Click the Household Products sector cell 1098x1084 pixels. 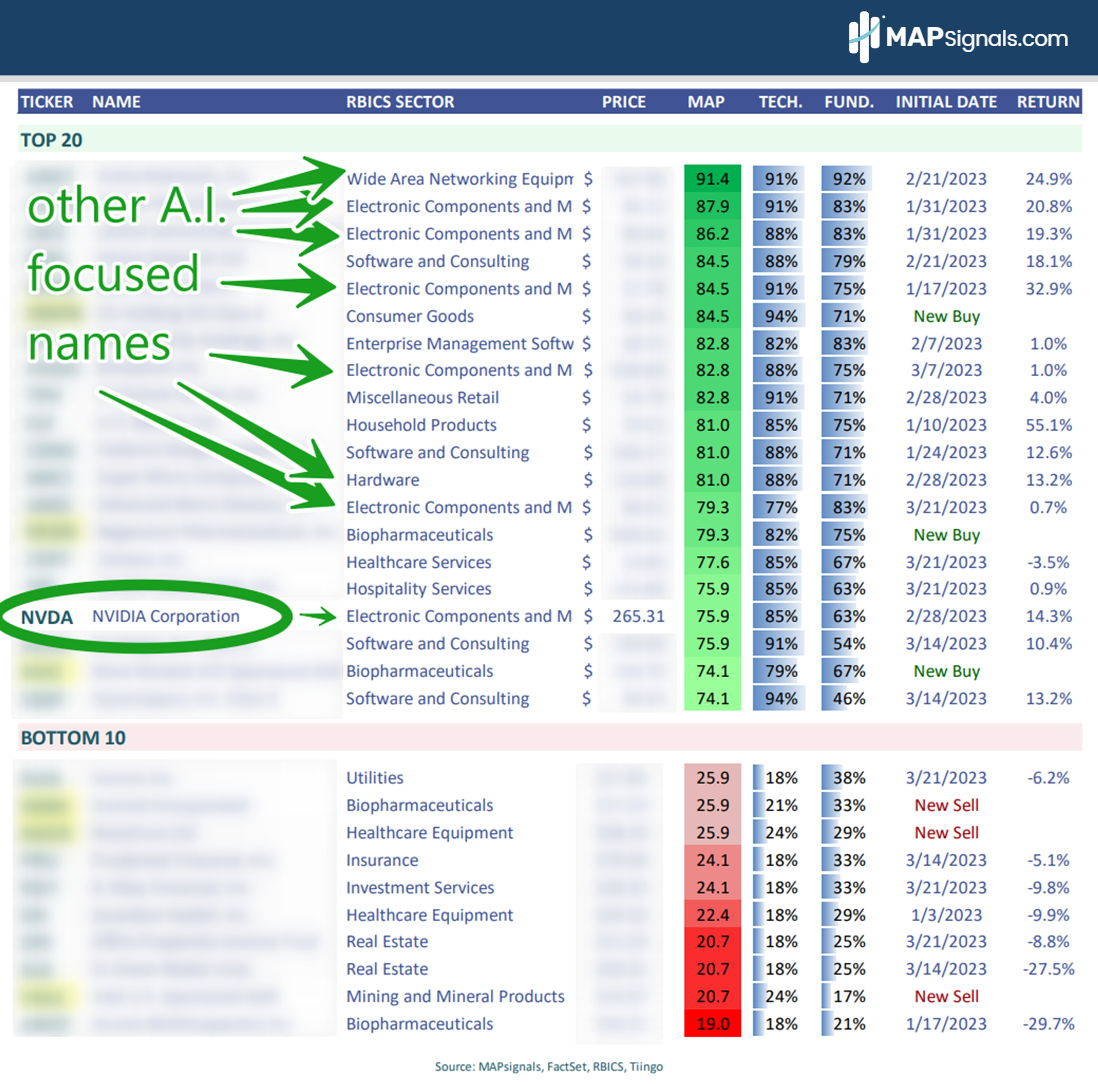pyautogui.click(x=421, y=425)
